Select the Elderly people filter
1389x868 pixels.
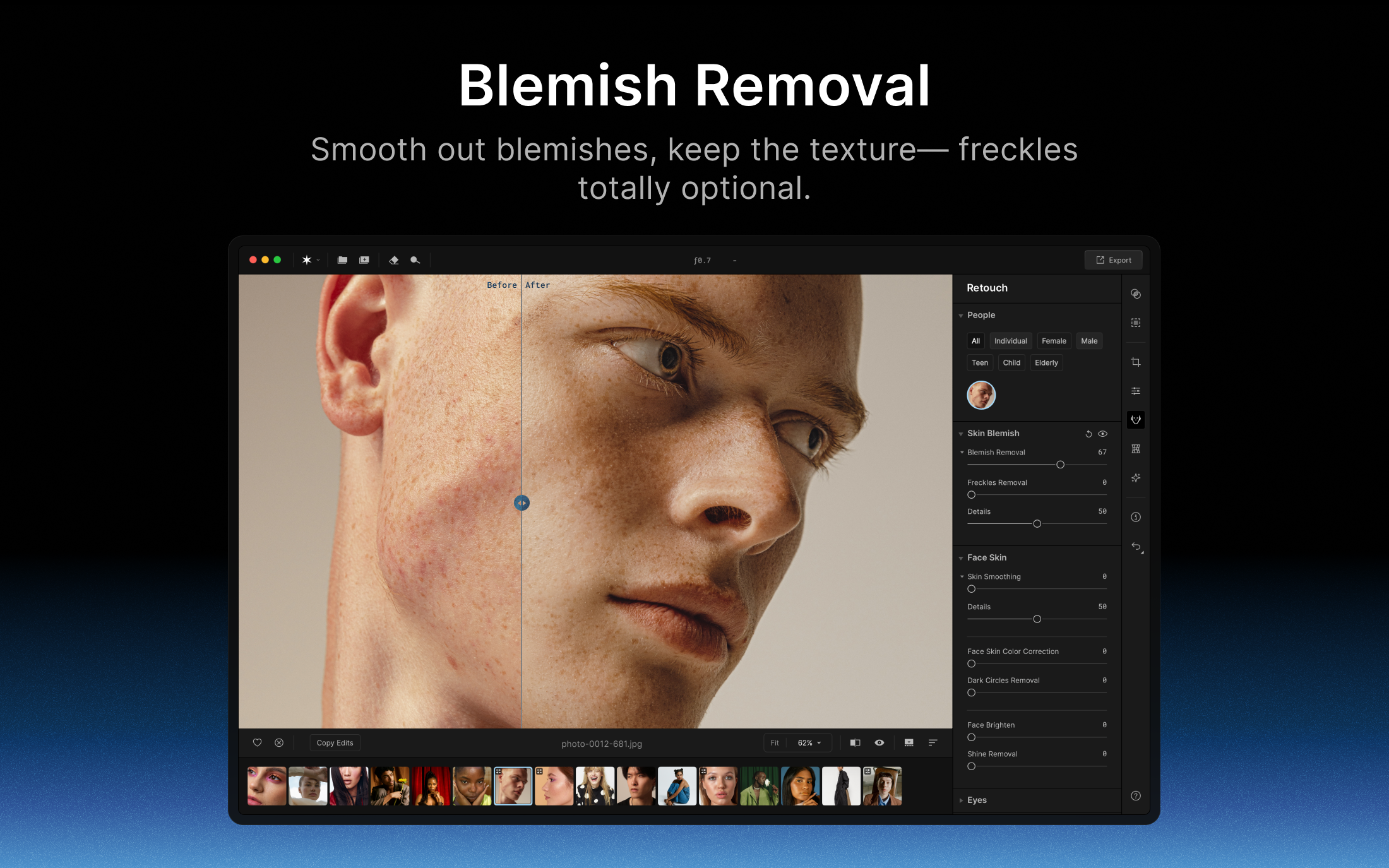[1046, 362]
